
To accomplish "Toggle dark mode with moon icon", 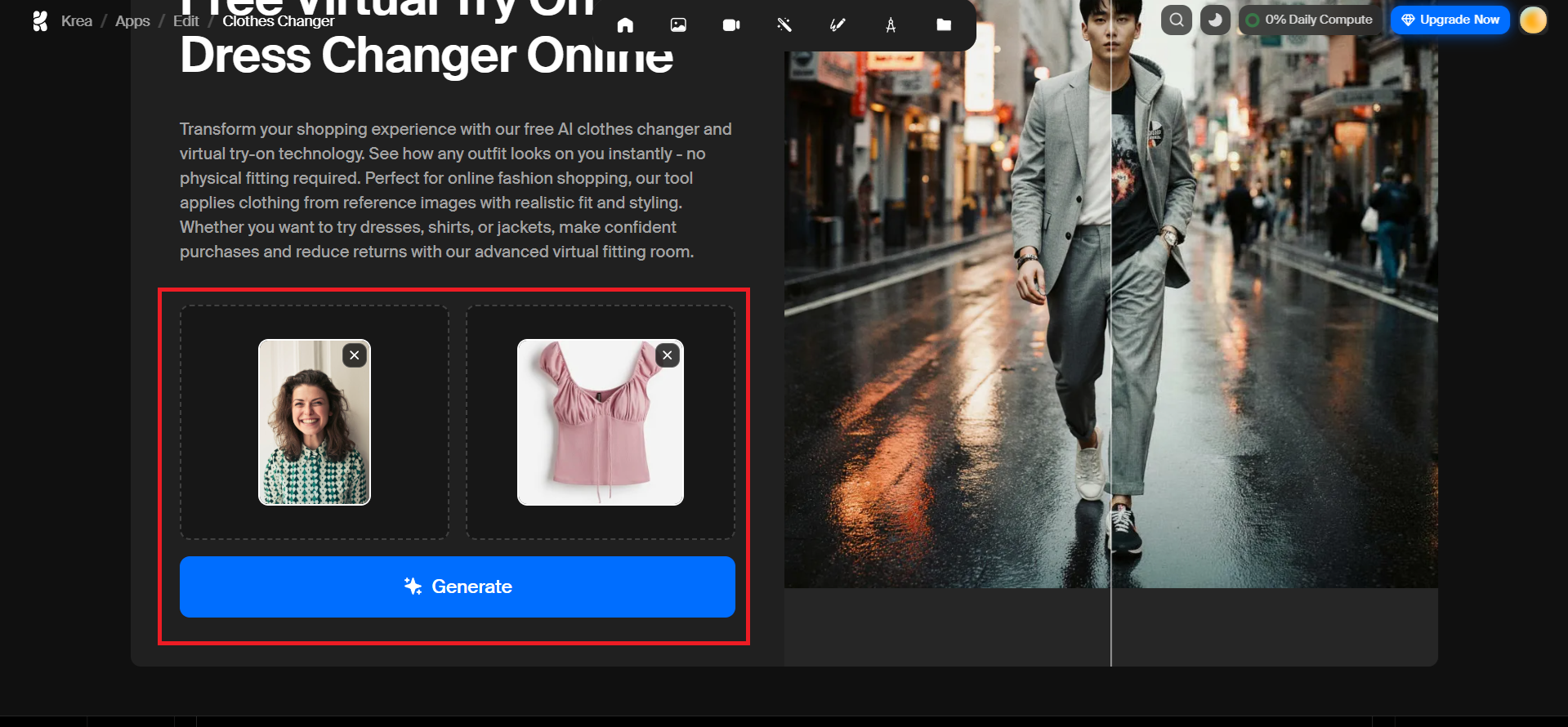I will click(1216, 20).
